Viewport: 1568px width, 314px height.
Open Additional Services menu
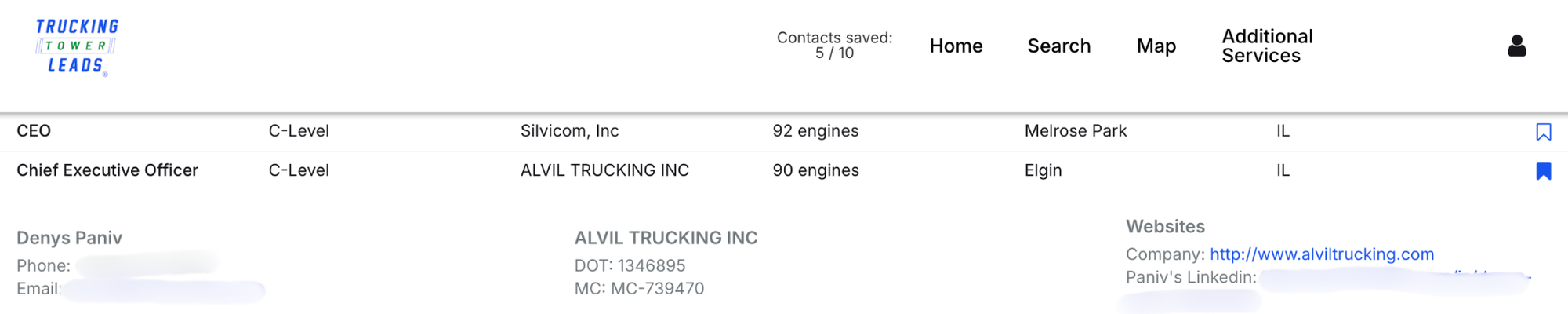click(x=1266, y=46)
